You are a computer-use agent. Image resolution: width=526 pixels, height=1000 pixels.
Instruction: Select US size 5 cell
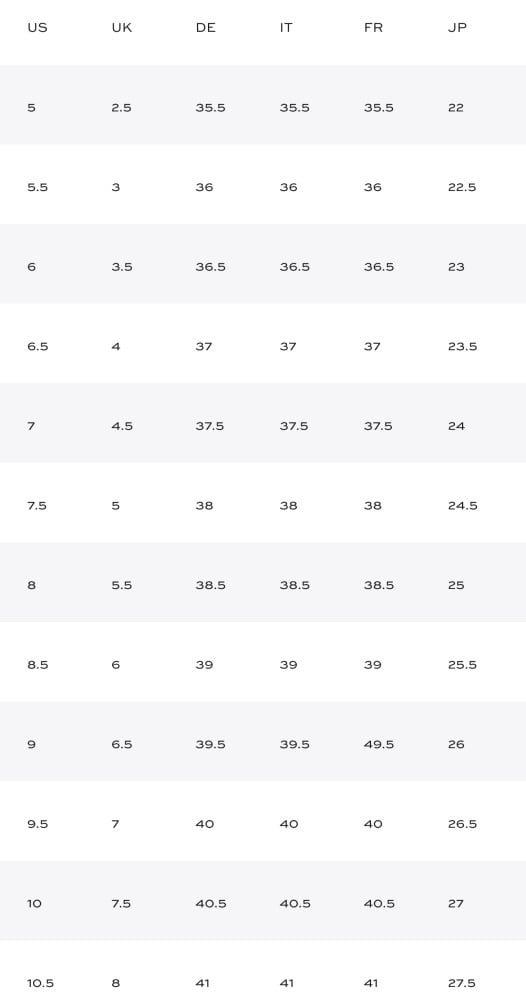tap(31, 108)
